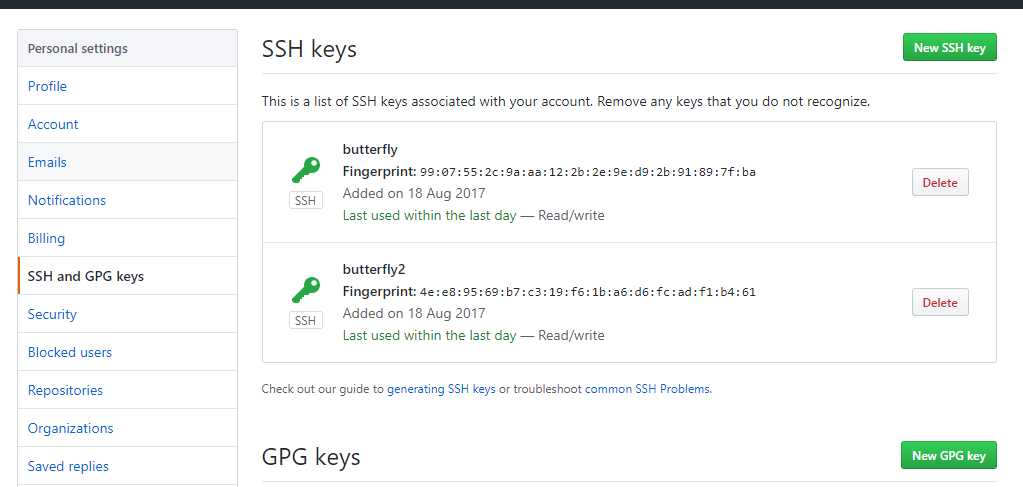Open Saved replies in sidebar
This screenshot has height=487, width=1023.
click(x=127, y=466)
